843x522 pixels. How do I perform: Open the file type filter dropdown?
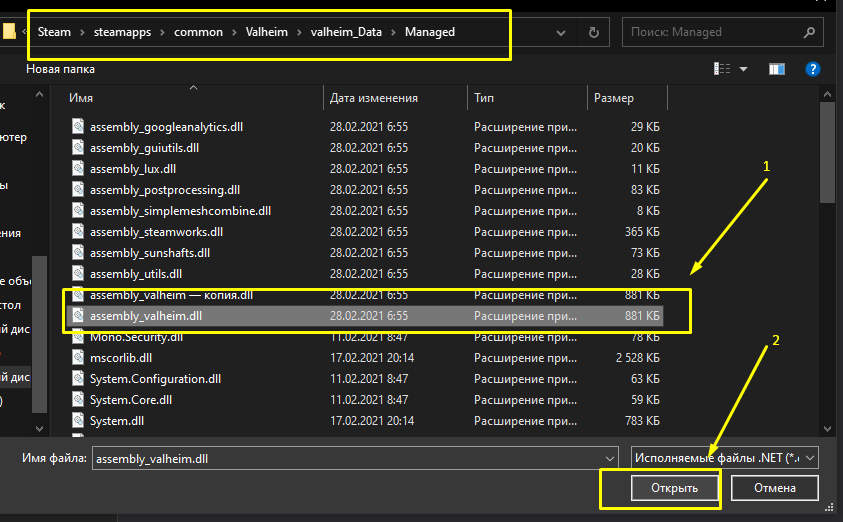tap(725, 458)
